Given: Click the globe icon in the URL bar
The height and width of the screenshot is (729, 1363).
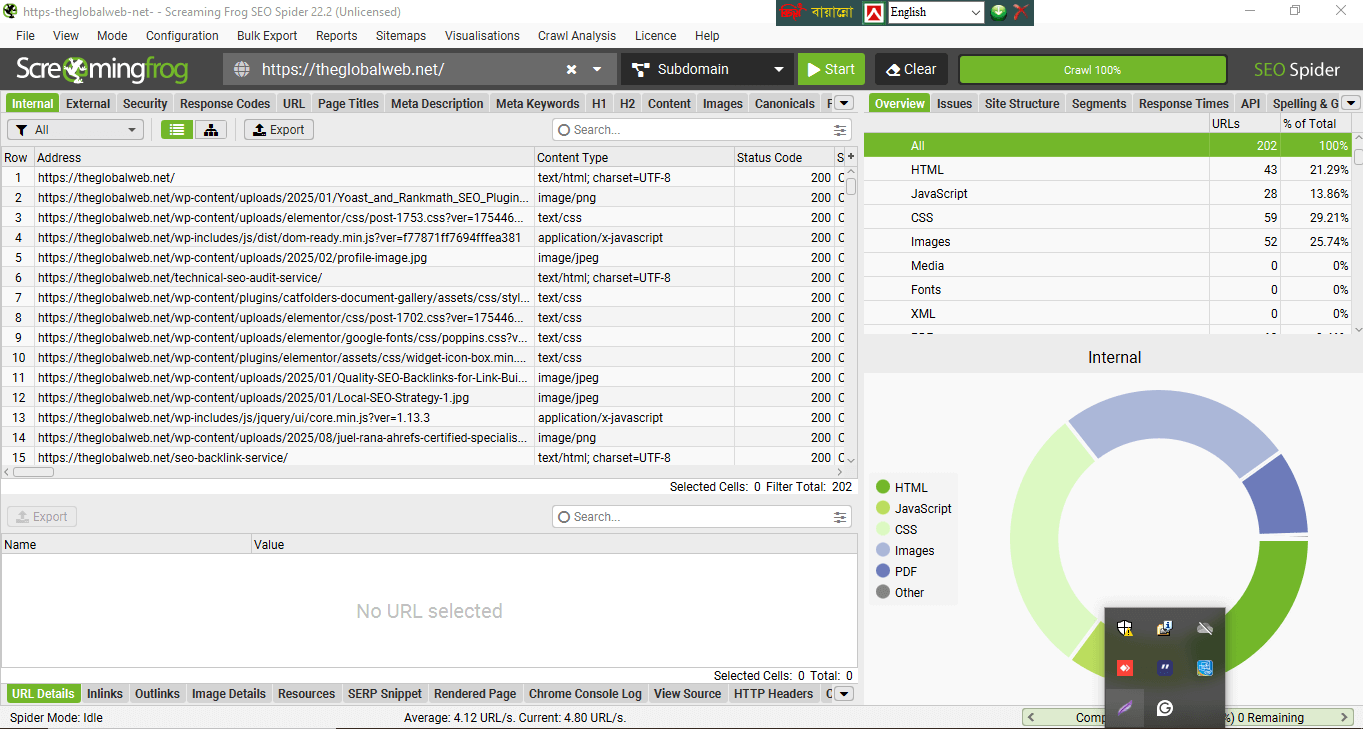Looking at the screenshot, I should [240, 69].
